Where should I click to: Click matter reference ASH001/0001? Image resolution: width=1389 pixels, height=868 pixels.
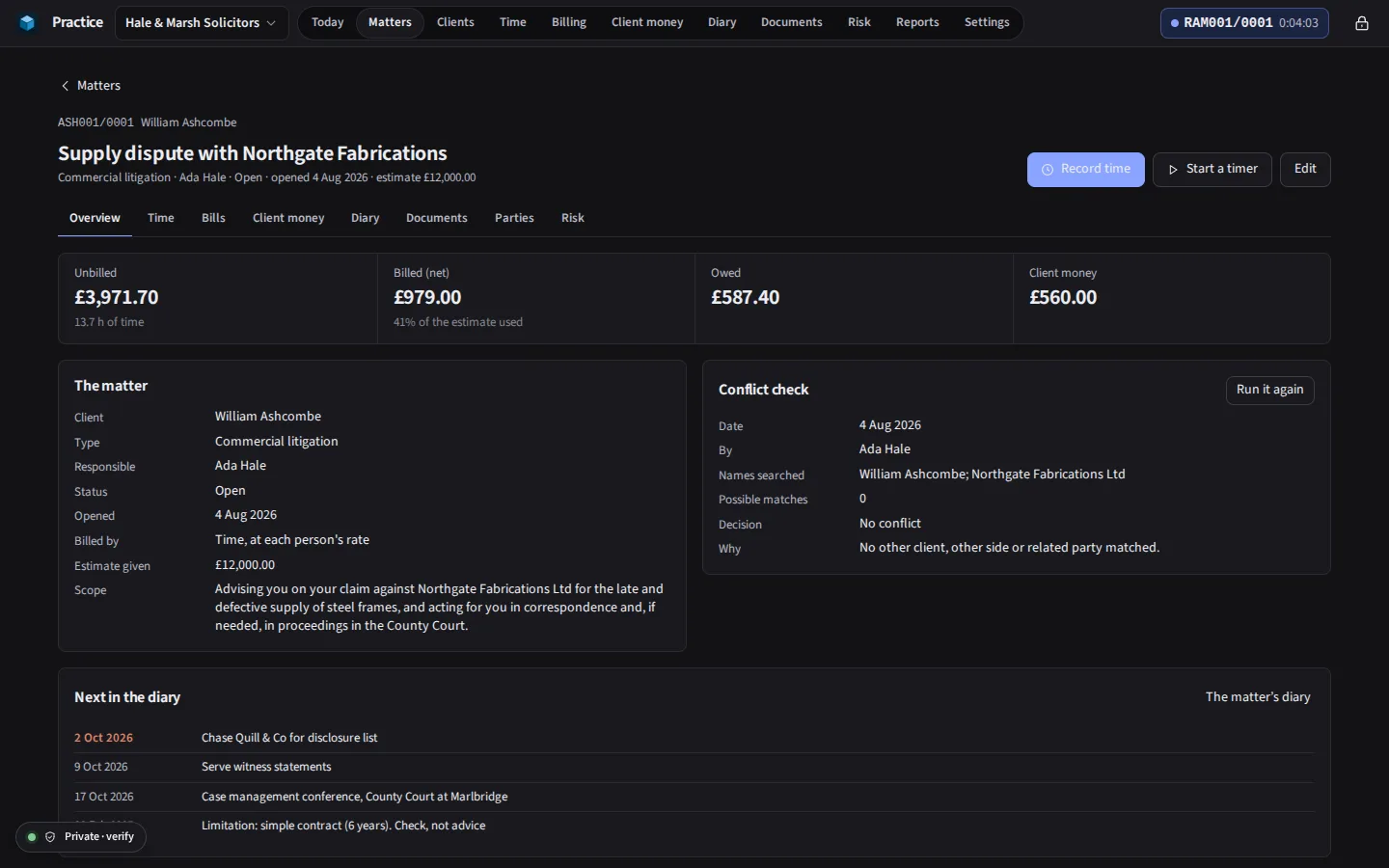coord(95,122)
